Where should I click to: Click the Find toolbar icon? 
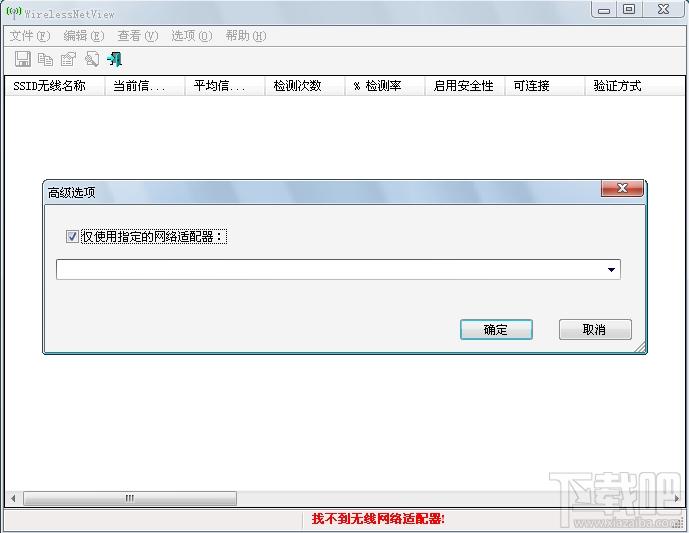tap(91, 59)
